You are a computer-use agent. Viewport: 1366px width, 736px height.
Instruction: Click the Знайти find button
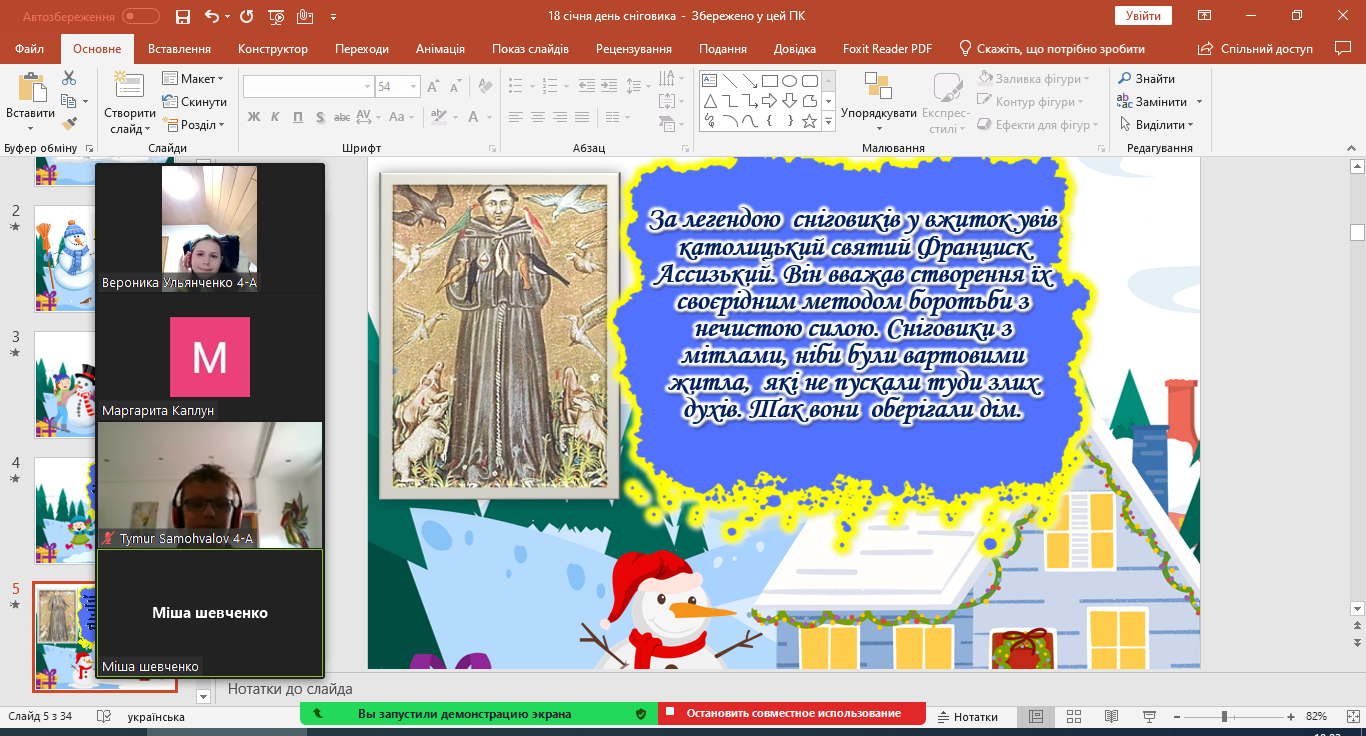pyautogui.click(x=1147, y=79)
